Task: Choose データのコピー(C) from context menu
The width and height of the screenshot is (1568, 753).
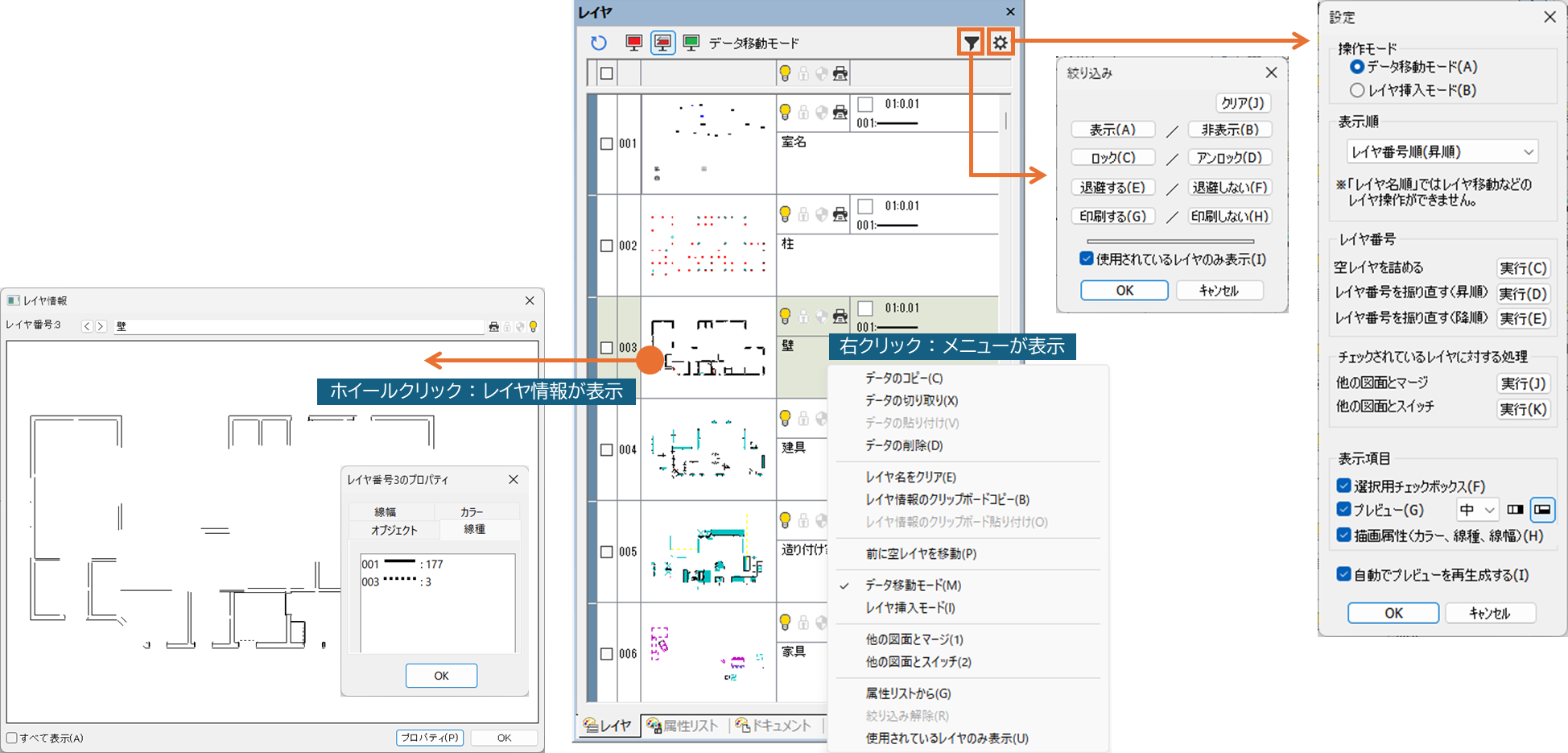Action: click(903, 378)
